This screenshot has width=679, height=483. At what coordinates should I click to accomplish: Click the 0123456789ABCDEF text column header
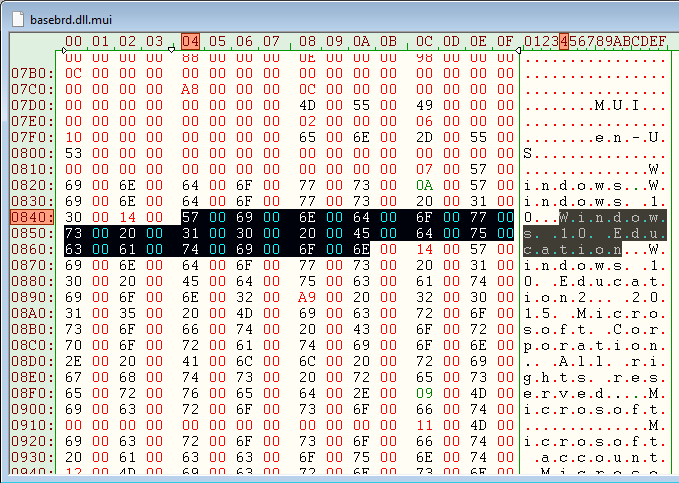(x=595, y=41)
